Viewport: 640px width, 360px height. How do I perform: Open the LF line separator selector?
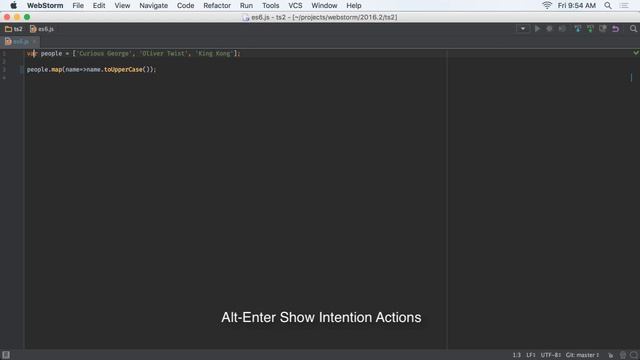531,355
